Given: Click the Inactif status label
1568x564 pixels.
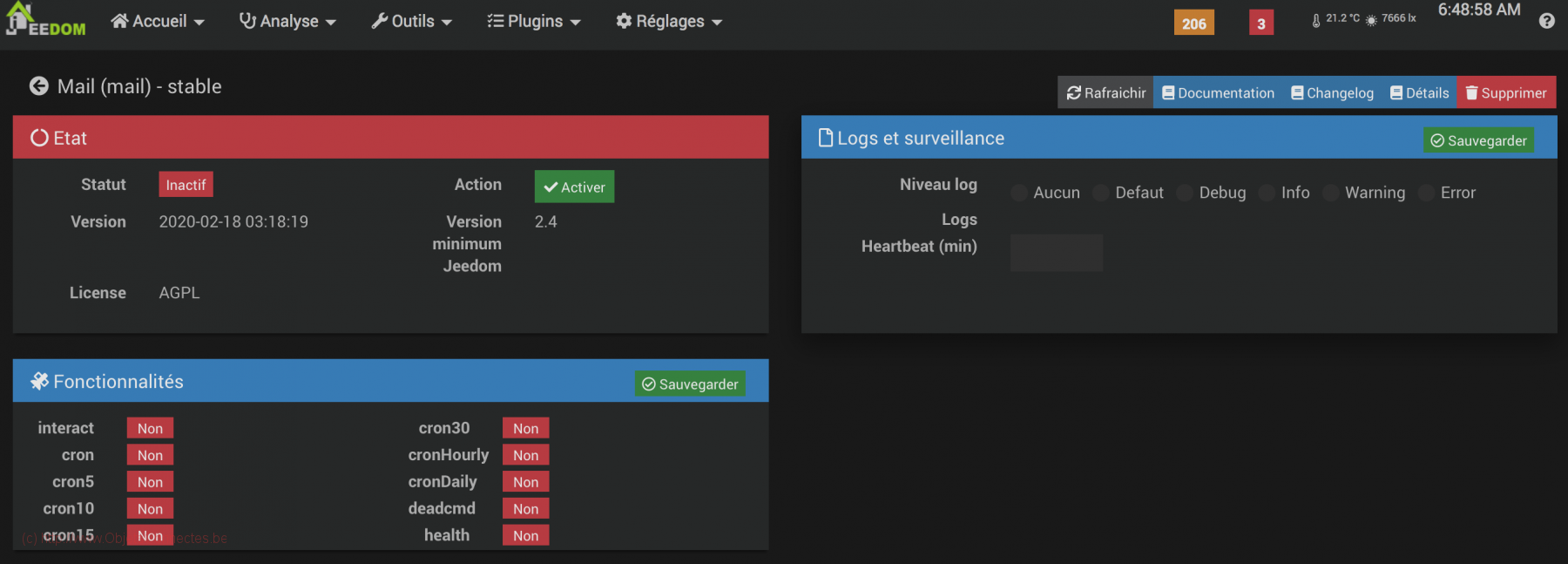Looking at the screenshot, I should [186, 185].
